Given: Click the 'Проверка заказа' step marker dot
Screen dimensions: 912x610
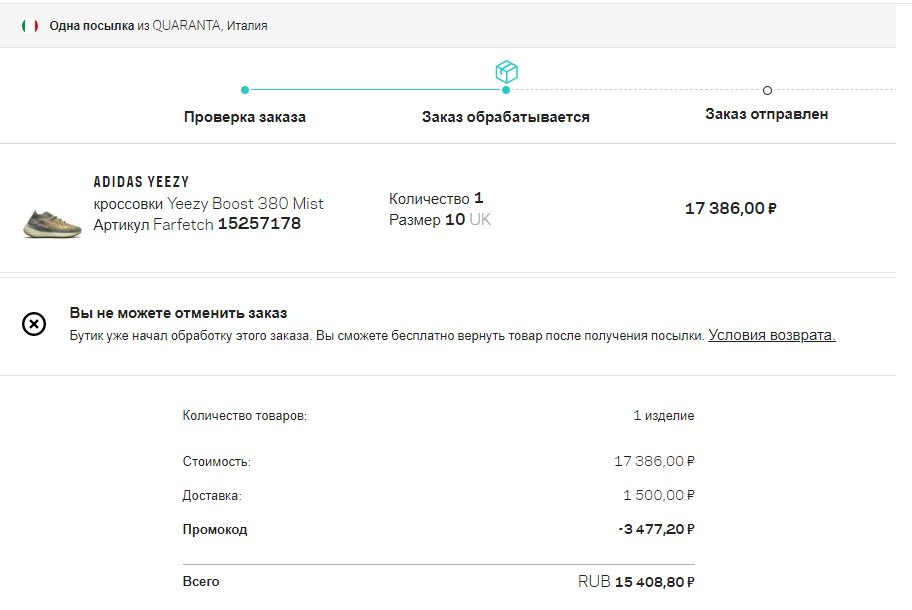Looking at the screenshot, I should (245, 90).
